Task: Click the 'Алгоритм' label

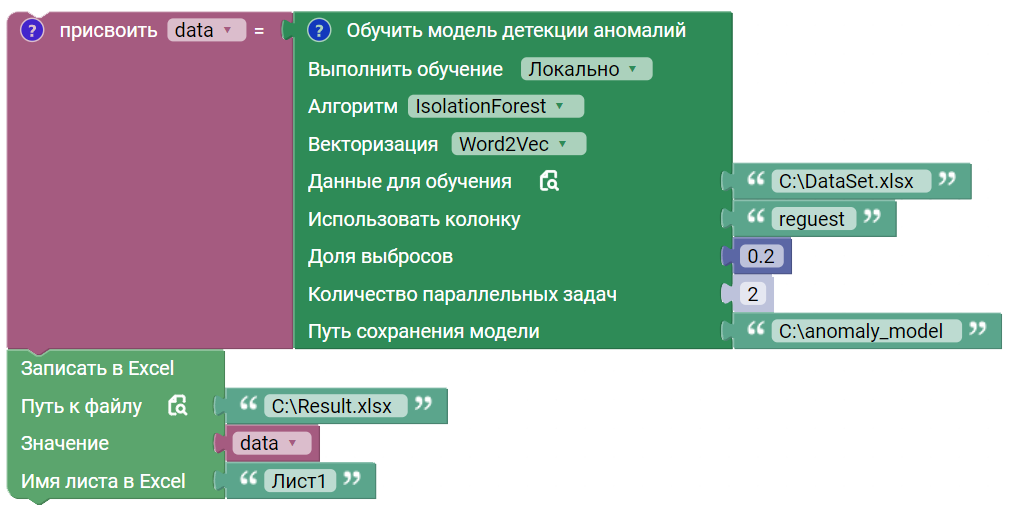Action: (353, 106)
